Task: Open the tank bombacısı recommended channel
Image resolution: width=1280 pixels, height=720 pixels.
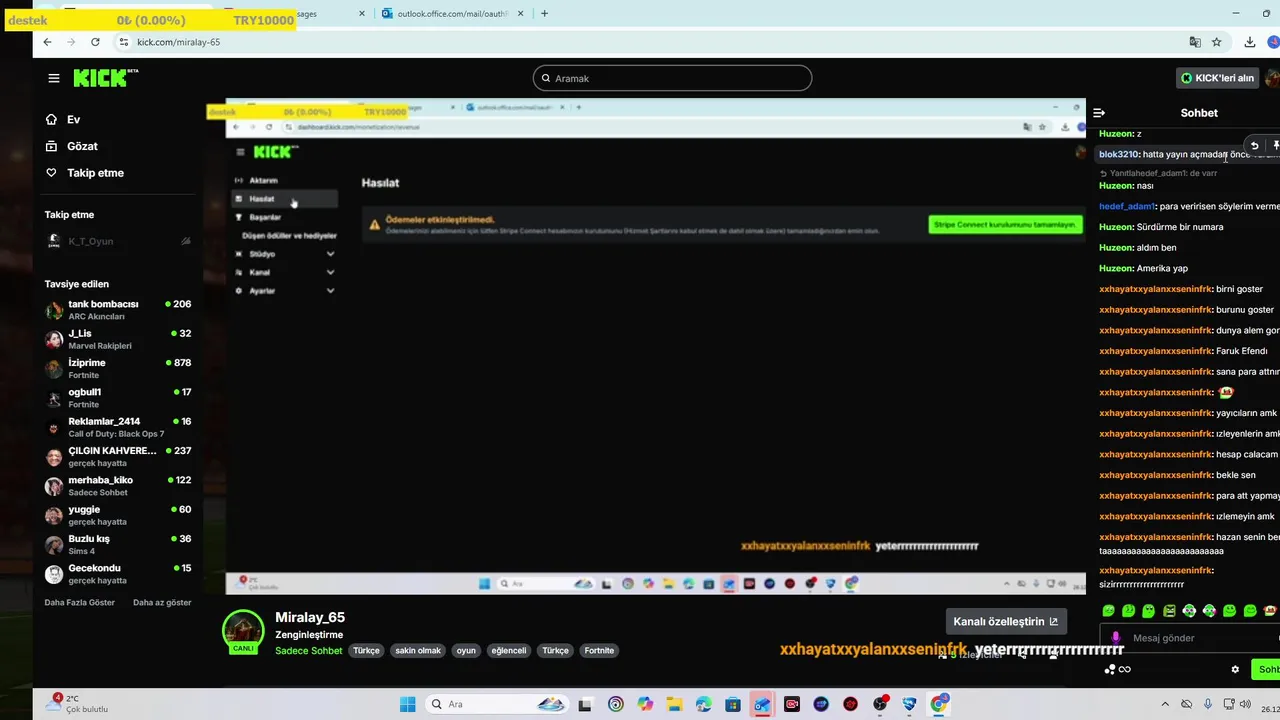Action: point(118,310)
